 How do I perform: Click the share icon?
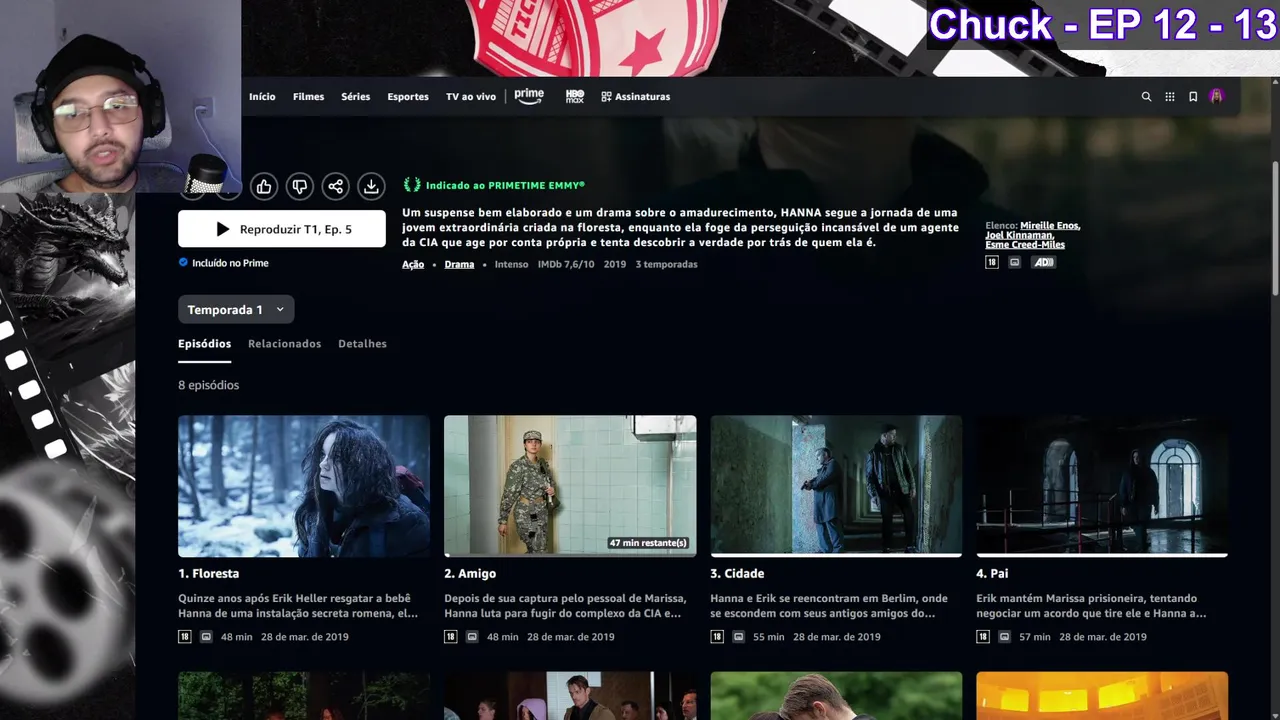pyautogui.click(x=336, y=186)
